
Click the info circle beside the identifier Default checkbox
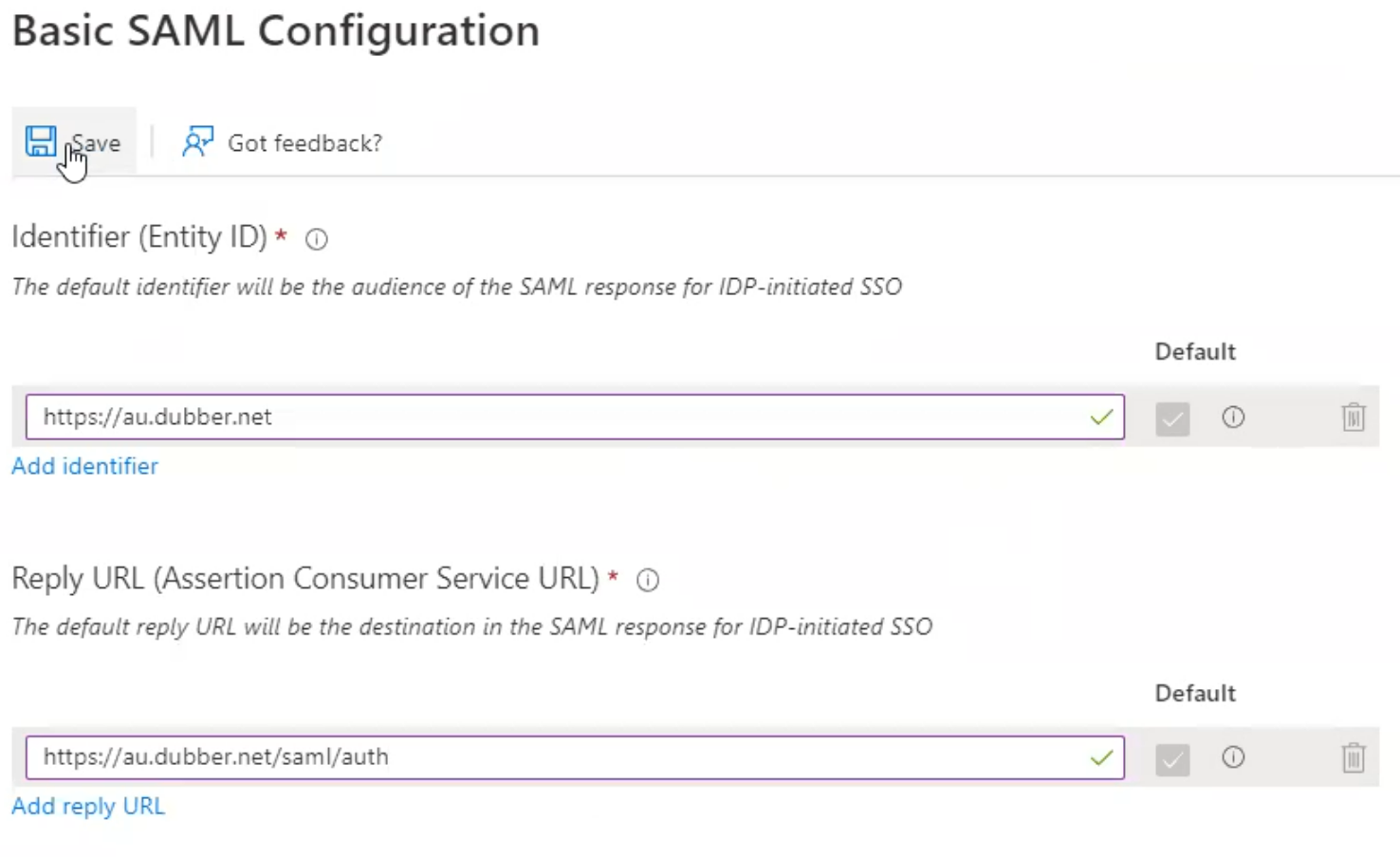pyautogui.click(x=1232, y=418)
